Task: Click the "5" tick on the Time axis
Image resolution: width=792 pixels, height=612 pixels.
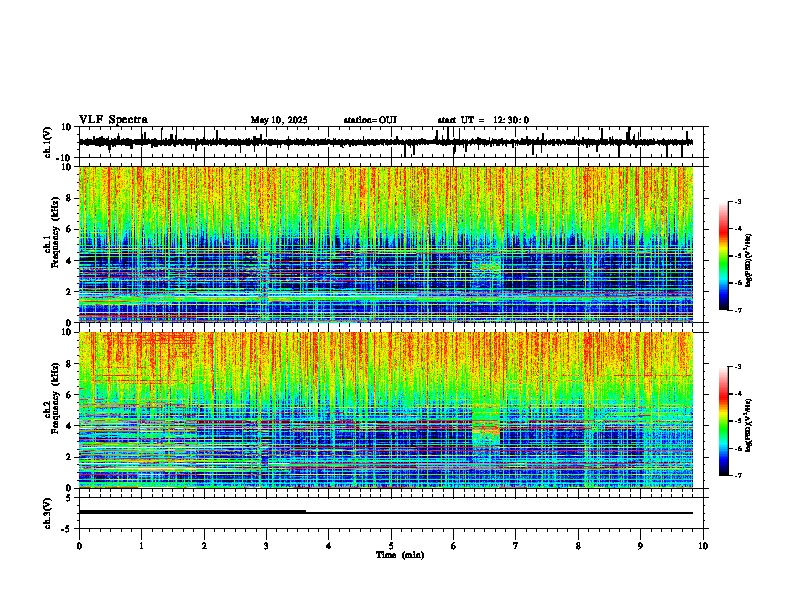Action: [x=391, y=546]
